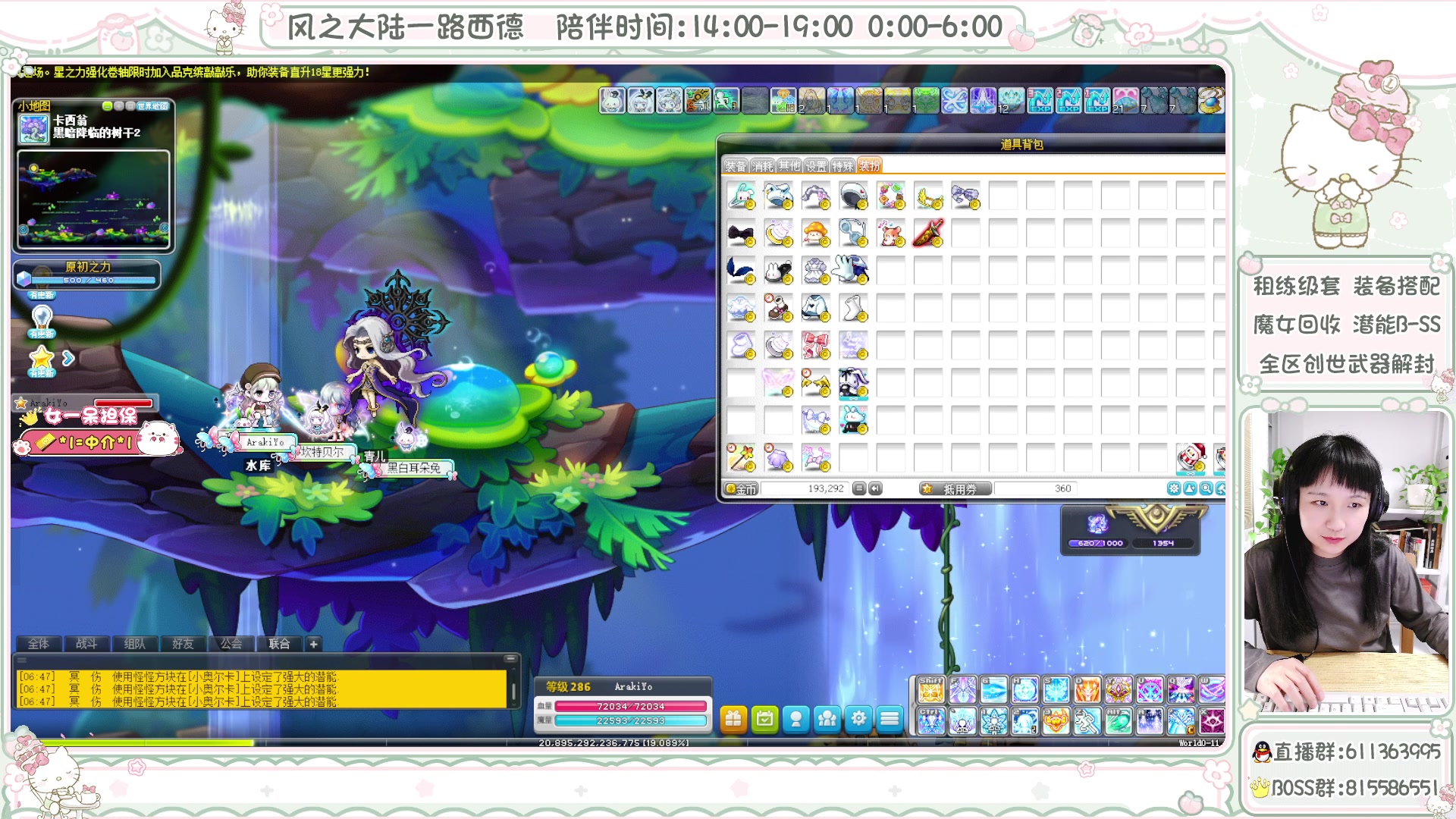Open the hamburger main menu button

pos(890,718)
